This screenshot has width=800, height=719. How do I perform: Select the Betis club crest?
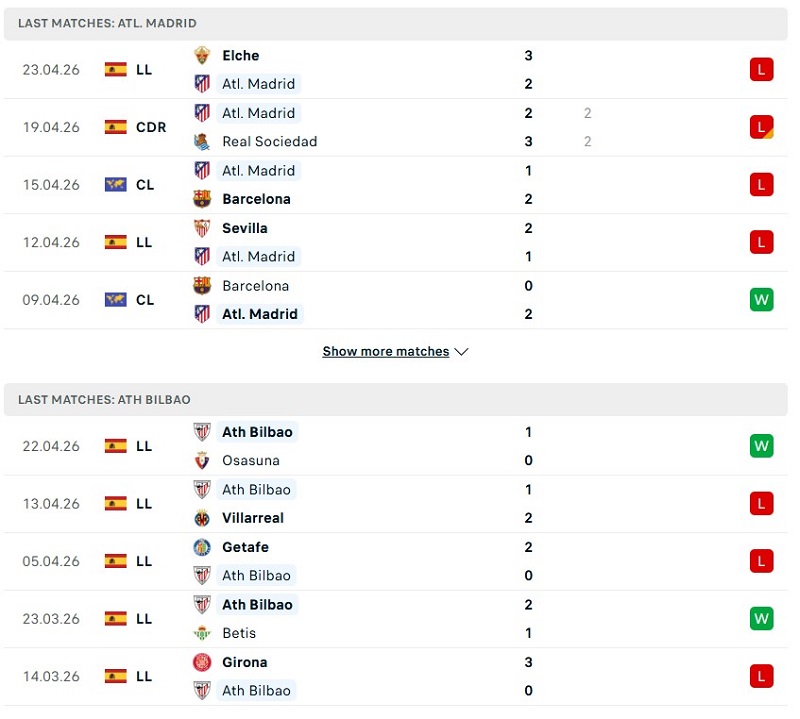[203, 633]
